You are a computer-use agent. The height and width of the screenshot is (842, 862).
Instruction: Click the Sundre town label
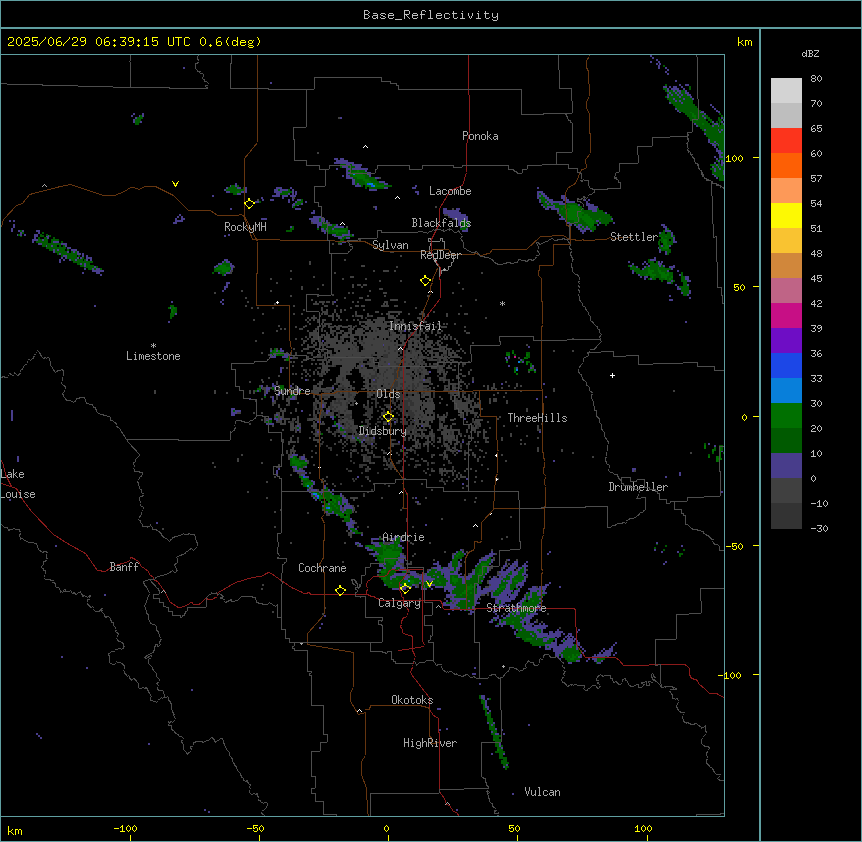coord(292,391)
